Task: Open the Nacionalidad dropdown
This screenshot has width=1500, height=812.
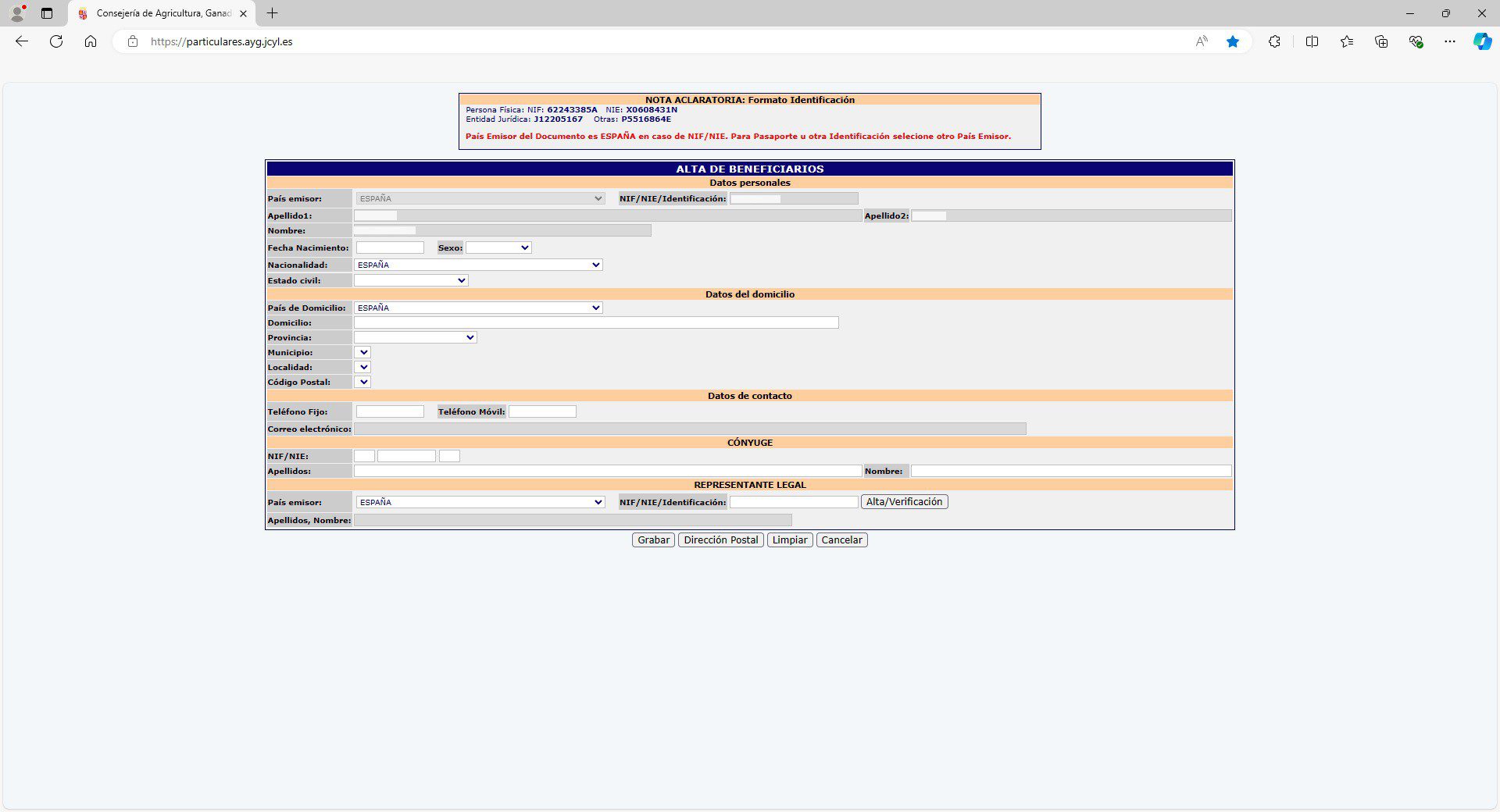Action: [x=478, y=265]
